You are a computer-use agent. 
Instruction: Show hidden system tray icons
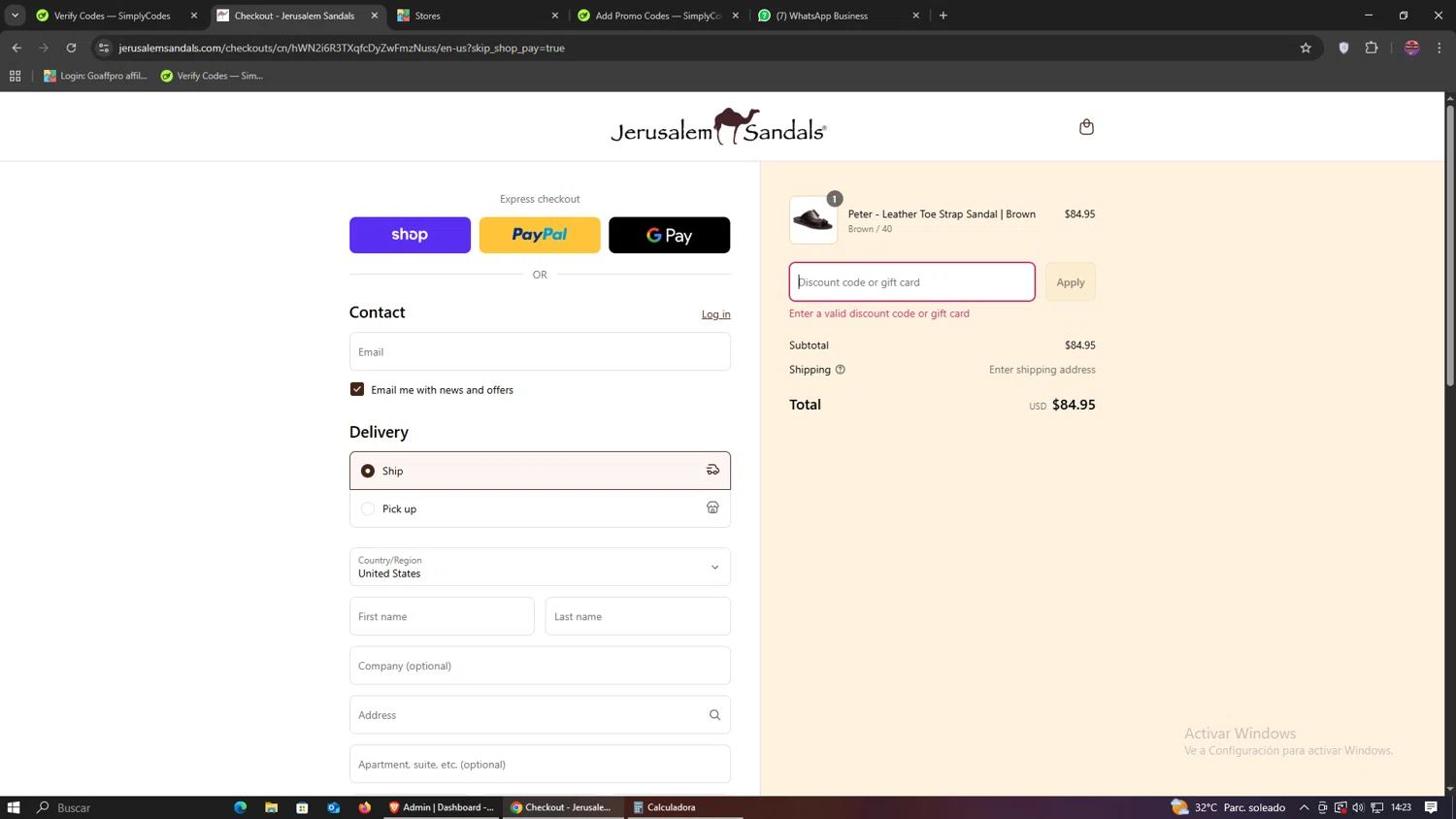click(x=1304, y=807)
